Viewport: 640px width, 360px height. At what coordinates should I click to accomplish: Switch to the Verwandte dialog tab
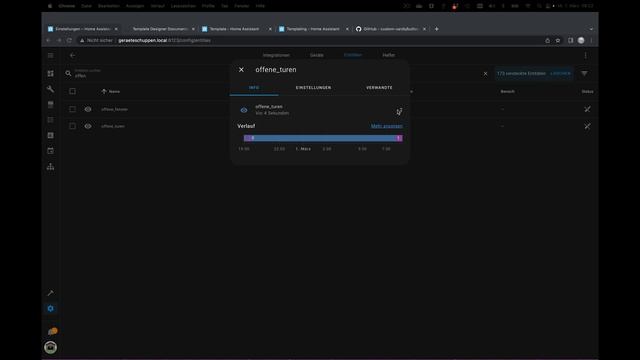coord(379,88)
